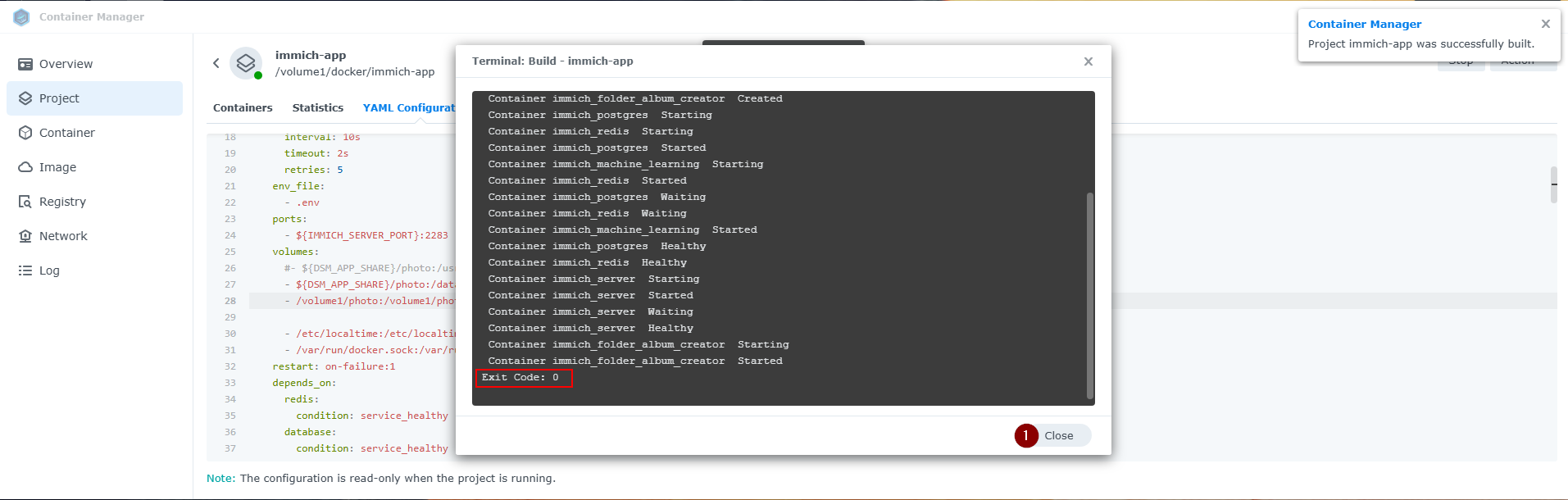
Task: Click the Image cloud icon
Action: [25, 167]
